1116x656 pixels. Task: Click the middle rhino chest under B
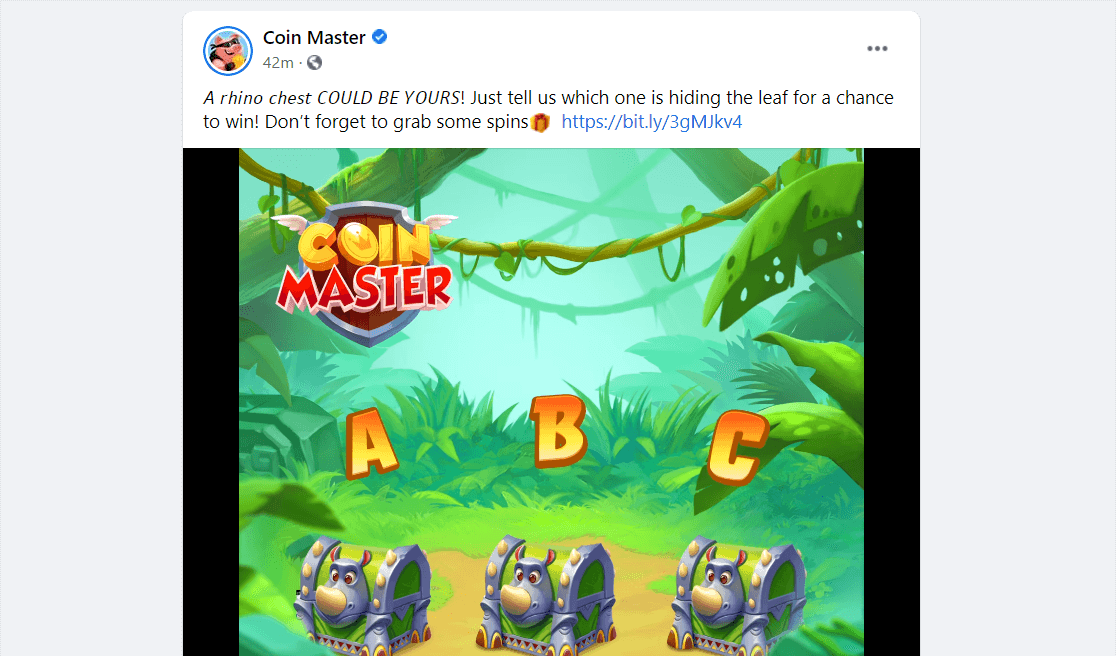pyautogui.click(x=549, y=596)
